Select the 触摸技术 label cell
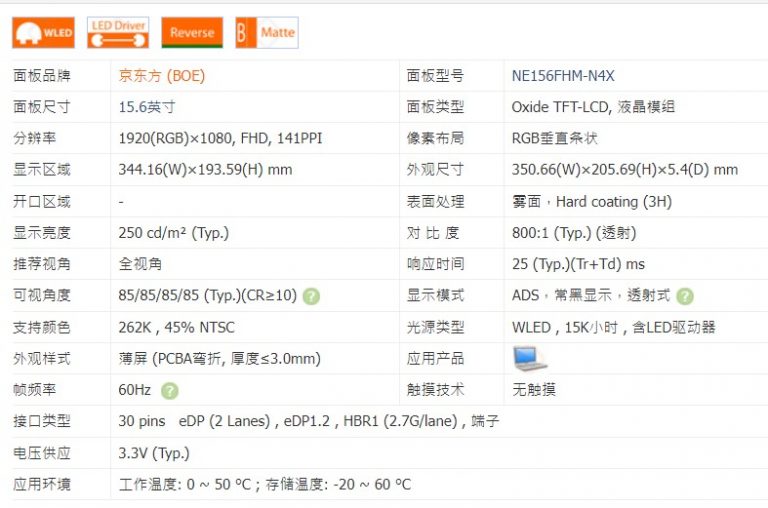Image resolution: width=768 pixels, height=508 pixels. [435, 390]
